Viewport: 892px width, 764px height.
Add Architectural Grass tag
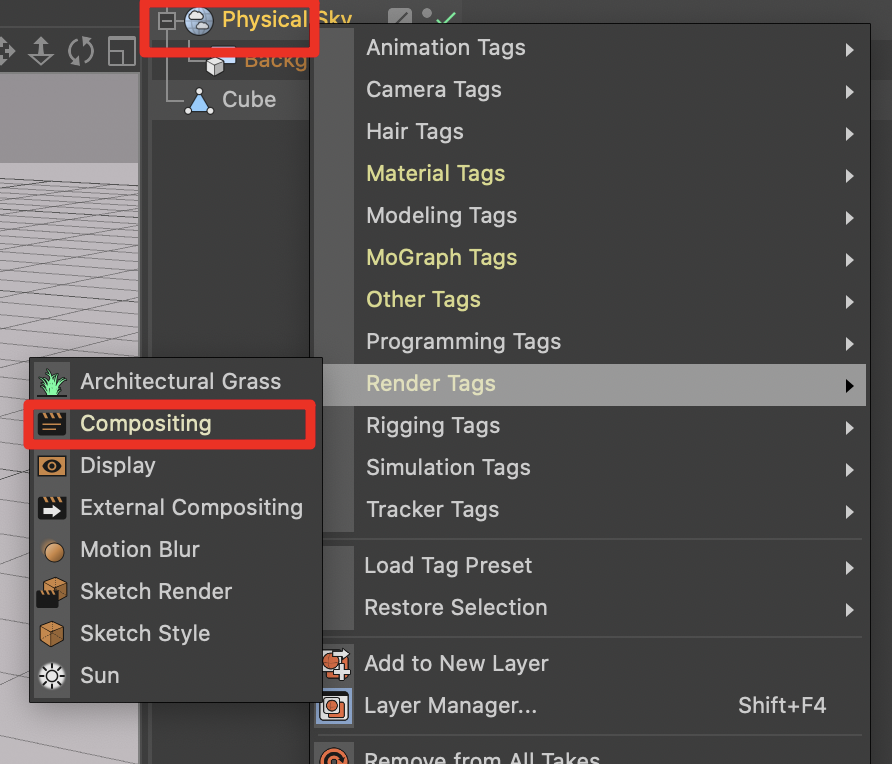tap(176, 382)
